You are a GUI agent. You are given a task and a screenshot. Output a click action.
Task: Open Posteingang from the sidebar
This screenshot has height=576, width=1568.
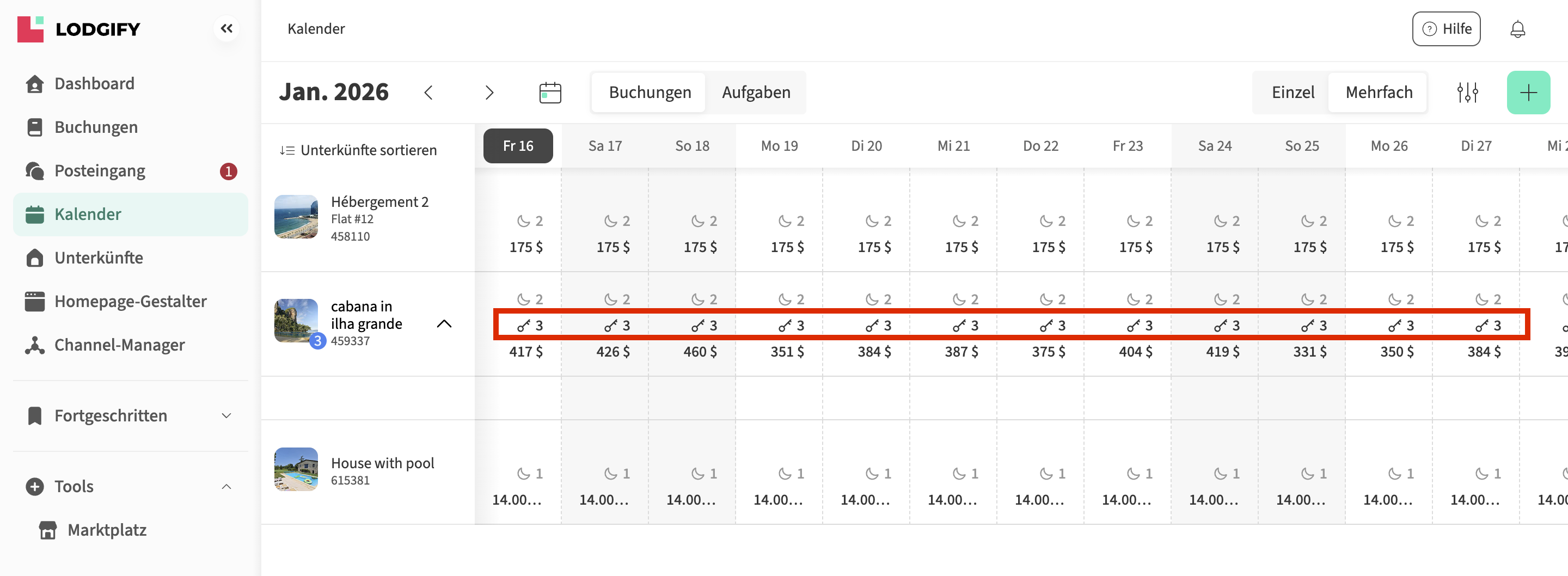click(x=100, y=171)
